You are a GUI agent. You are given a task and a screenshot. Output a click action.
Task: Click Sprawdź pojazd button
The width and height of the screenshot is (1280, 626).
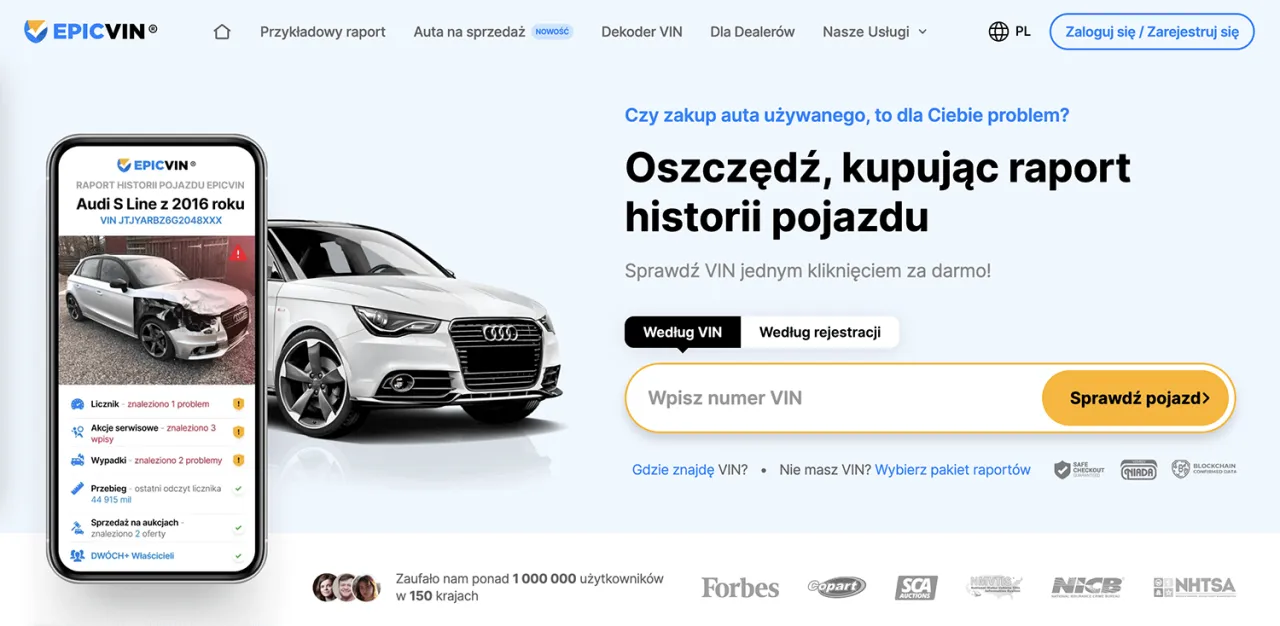(x=1138, y=398)
